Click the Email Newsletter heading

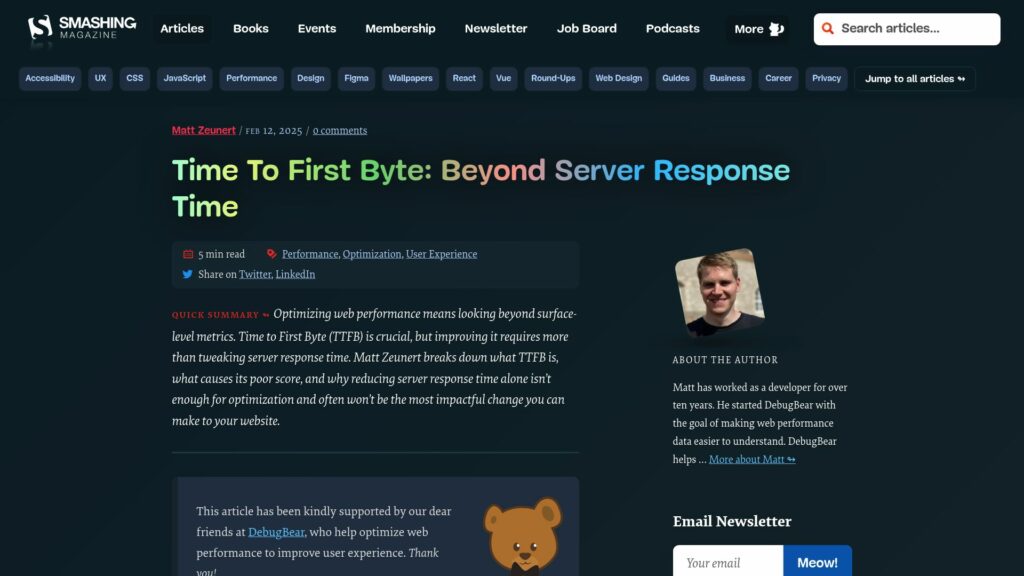point(732,521)
